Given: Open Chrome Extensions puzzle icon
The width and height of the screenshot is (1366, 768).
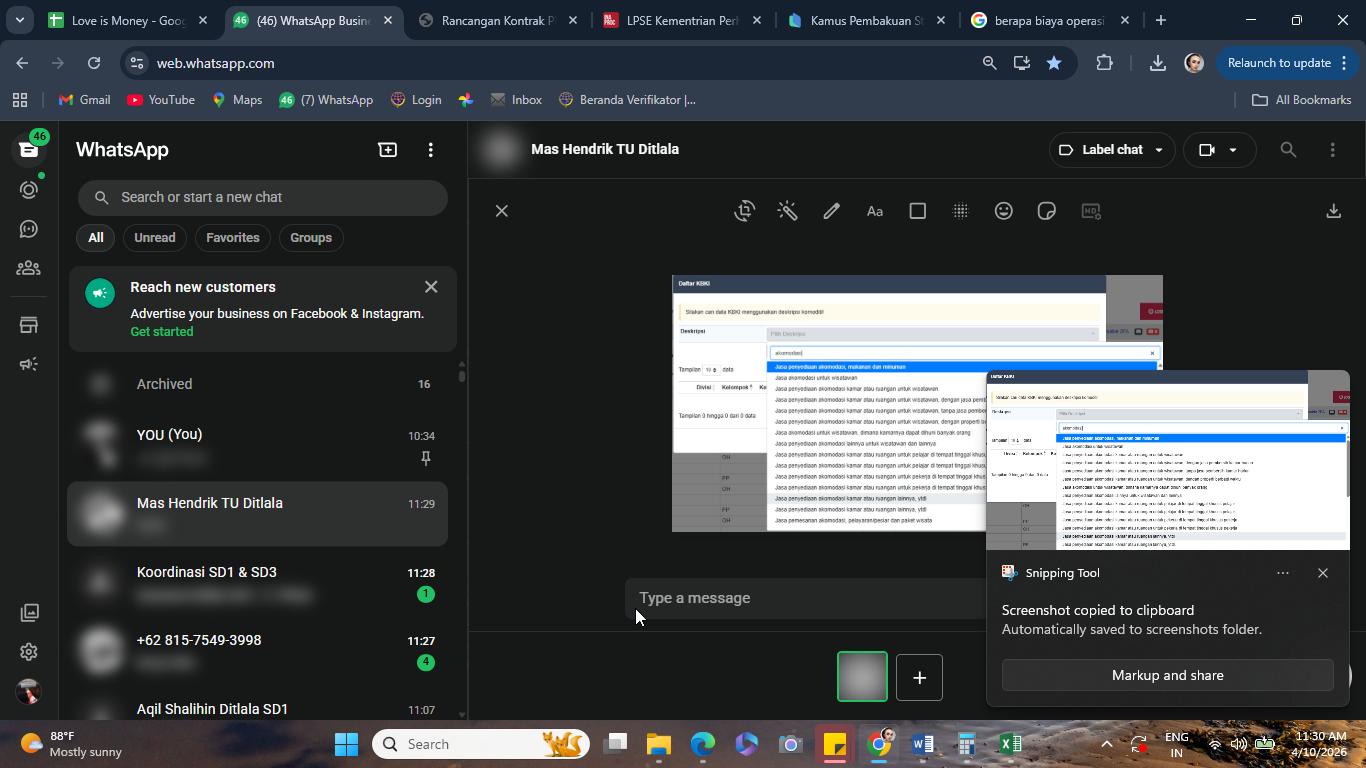Looking at the screenshot, I should [x=1104, y=63].
